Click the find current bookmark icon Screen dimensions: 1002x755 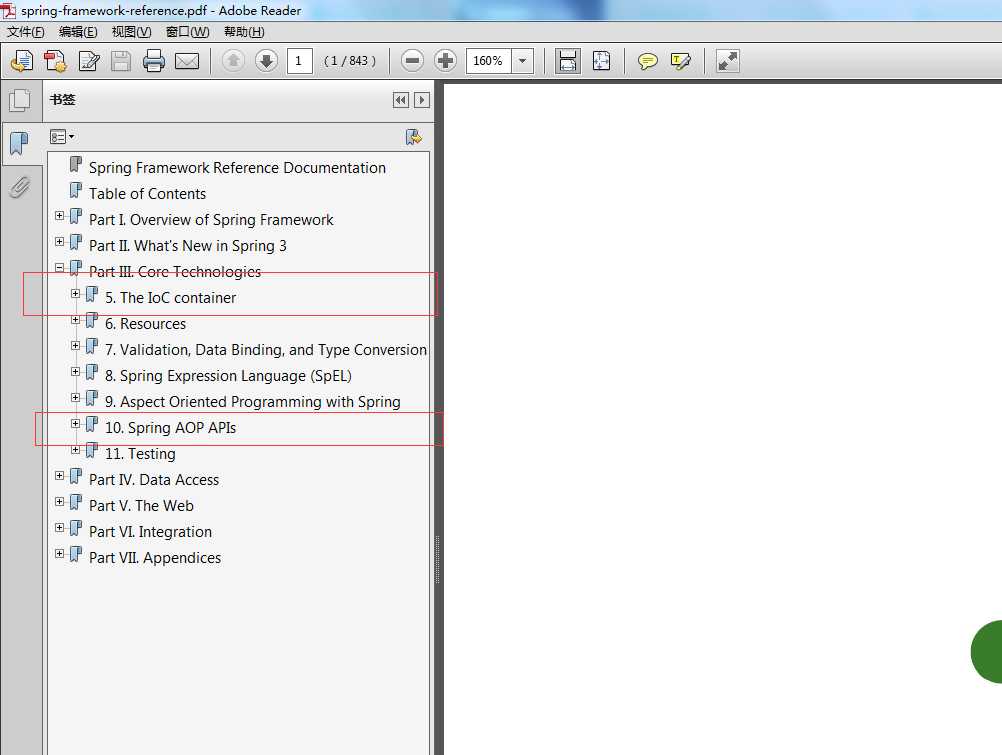(414, 137)
